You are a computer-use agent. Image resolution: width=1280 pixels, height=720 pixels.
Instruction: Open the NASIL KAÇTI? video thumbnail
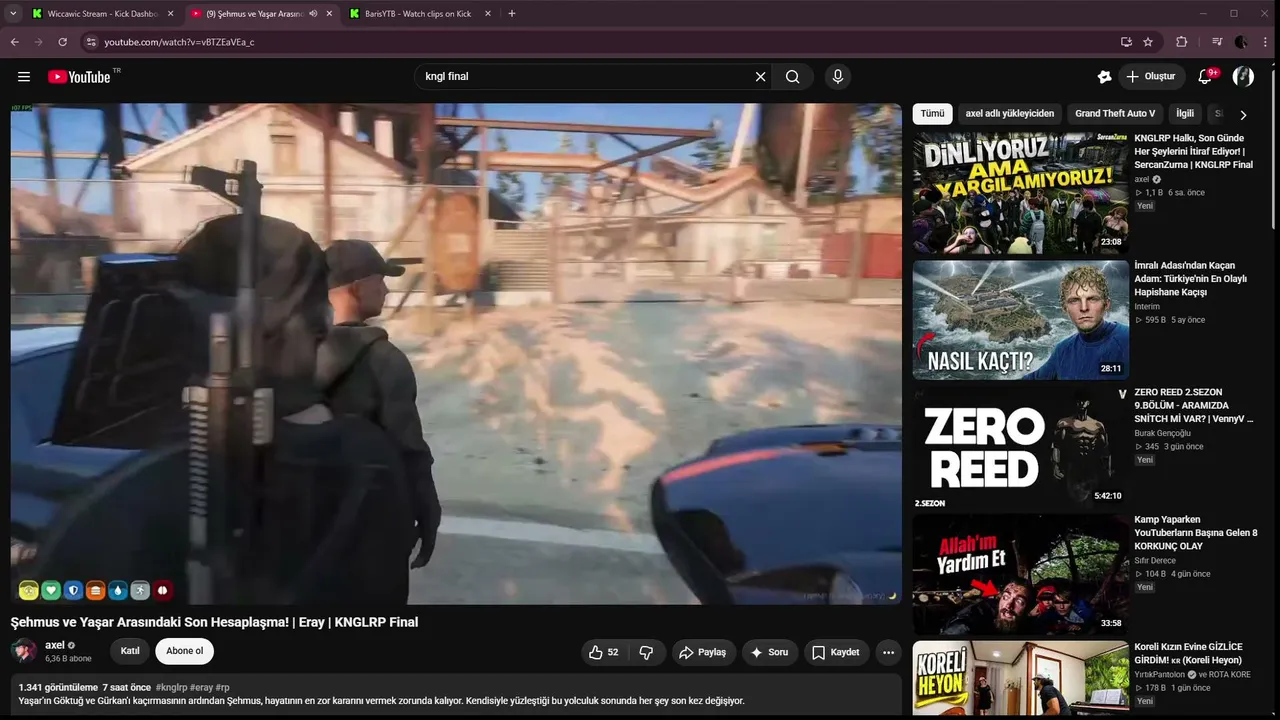[1021, 319]
